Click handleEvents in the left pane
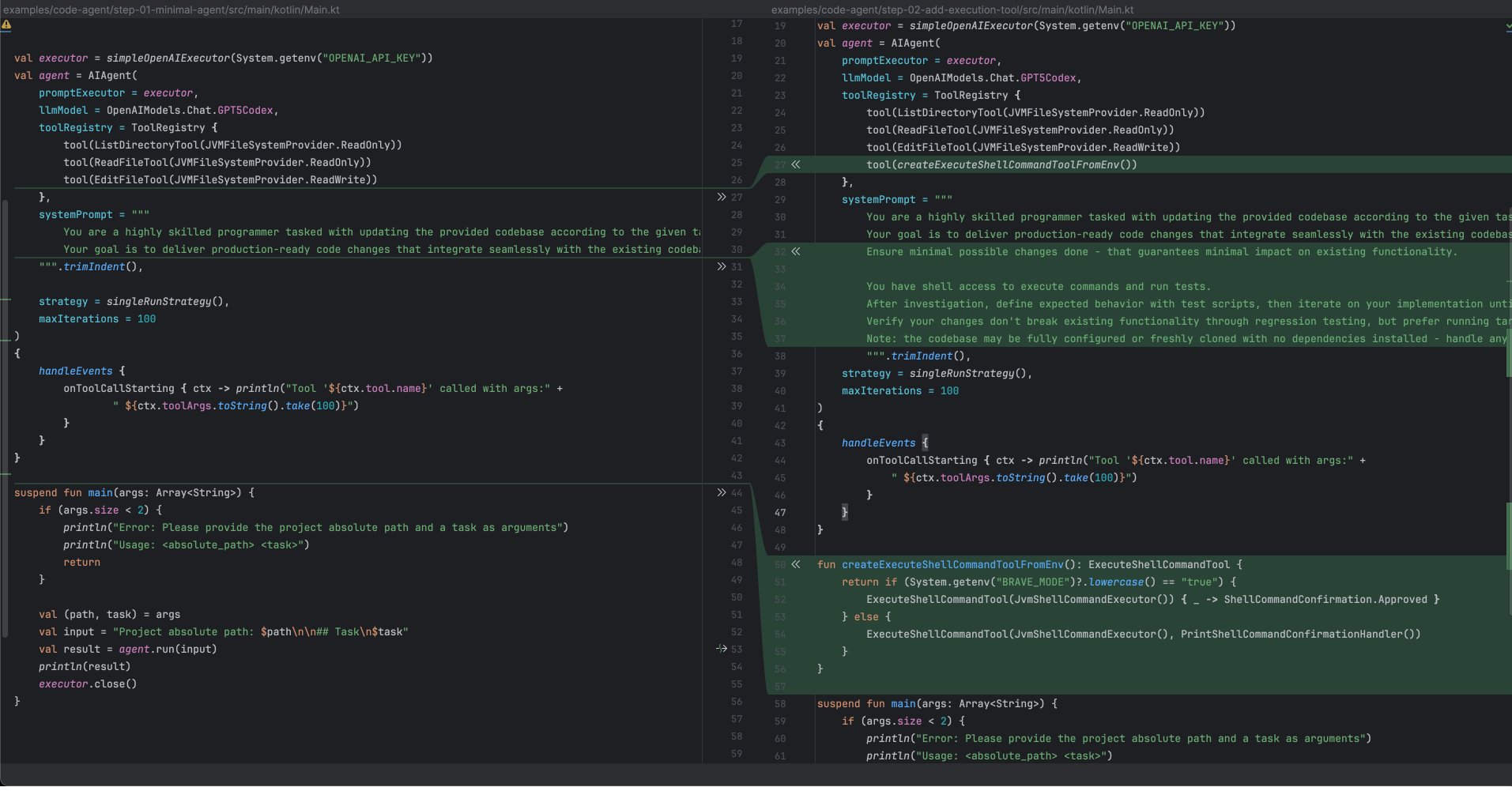The image size is (1512, 791). click(76, 371)
